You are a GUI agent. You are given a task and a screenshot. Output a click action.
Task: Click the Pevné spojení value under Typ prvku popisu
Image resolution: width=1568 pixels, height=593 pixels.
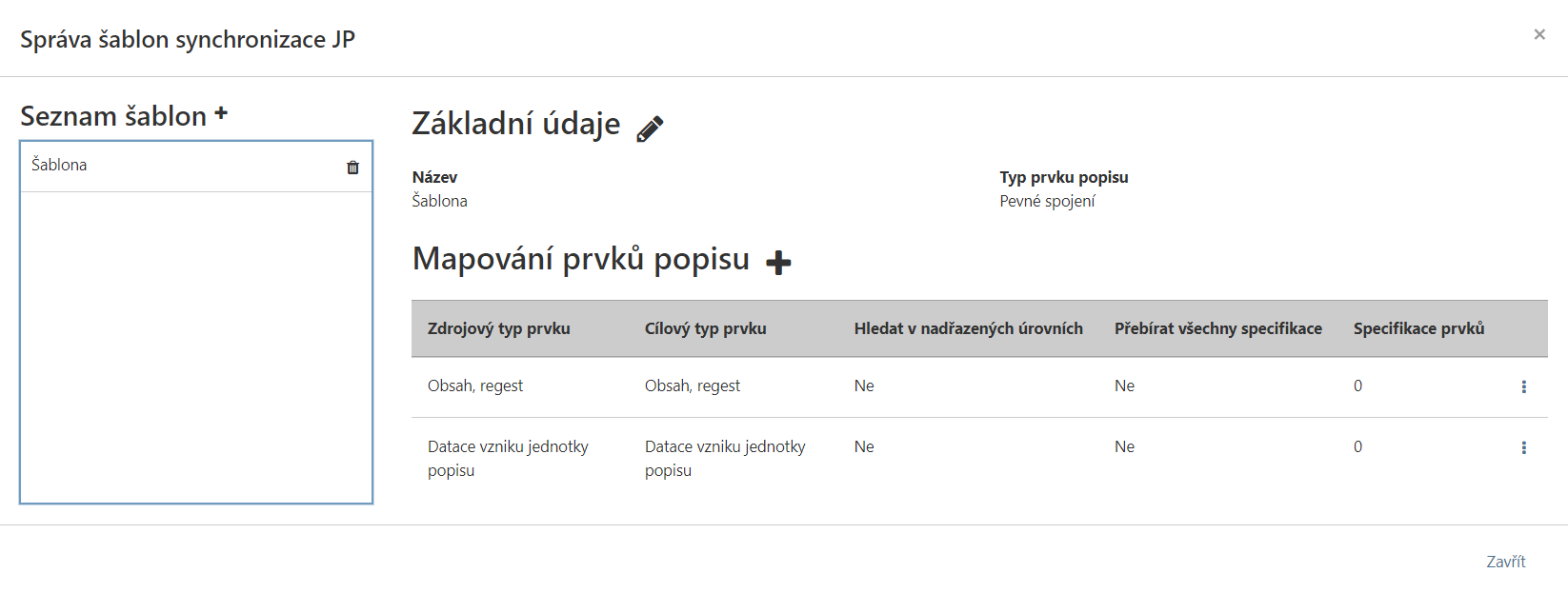[1045, 201]
